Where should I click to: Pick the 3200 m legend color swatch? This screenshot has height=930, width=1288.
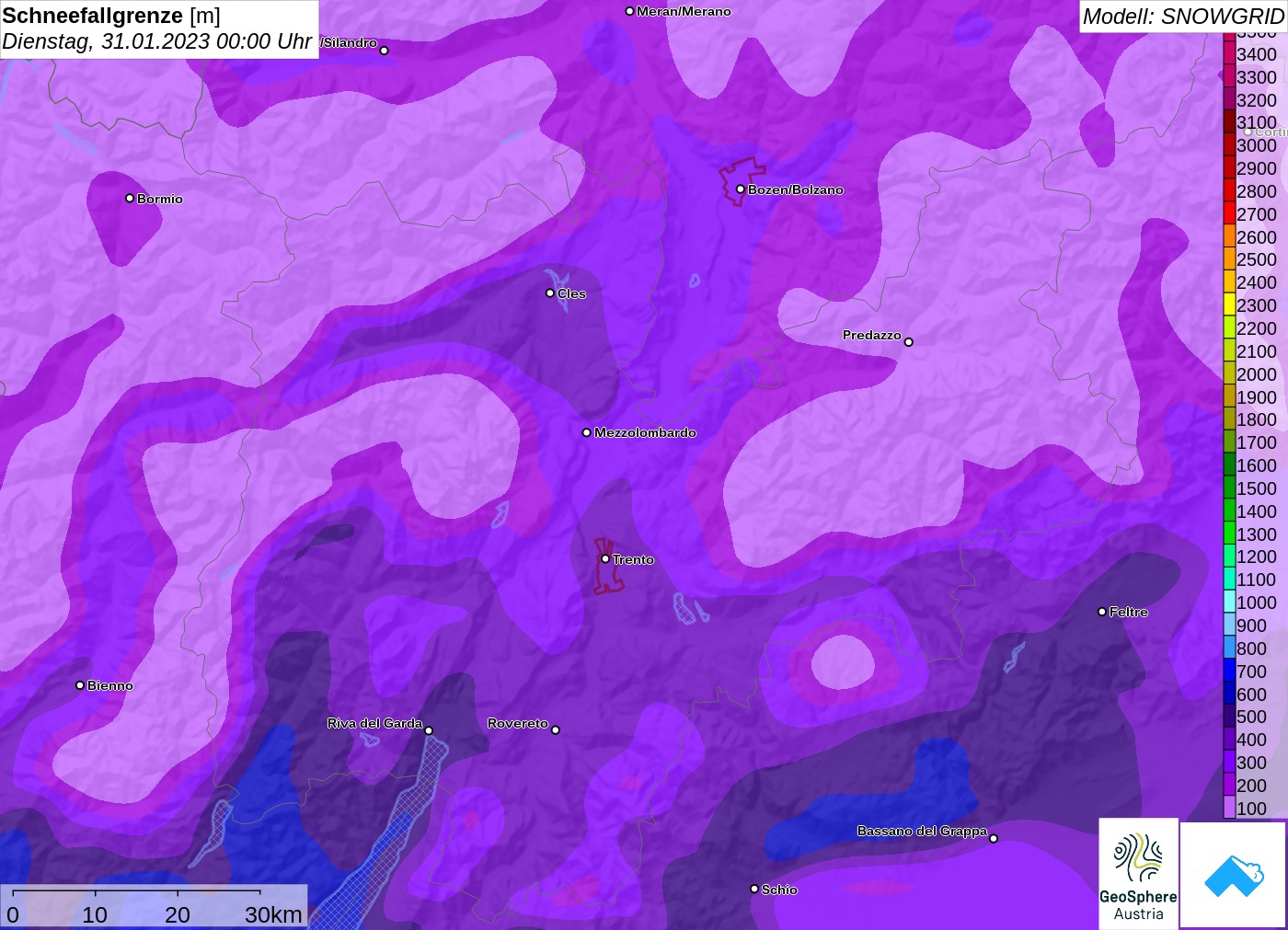point(1229,100)
